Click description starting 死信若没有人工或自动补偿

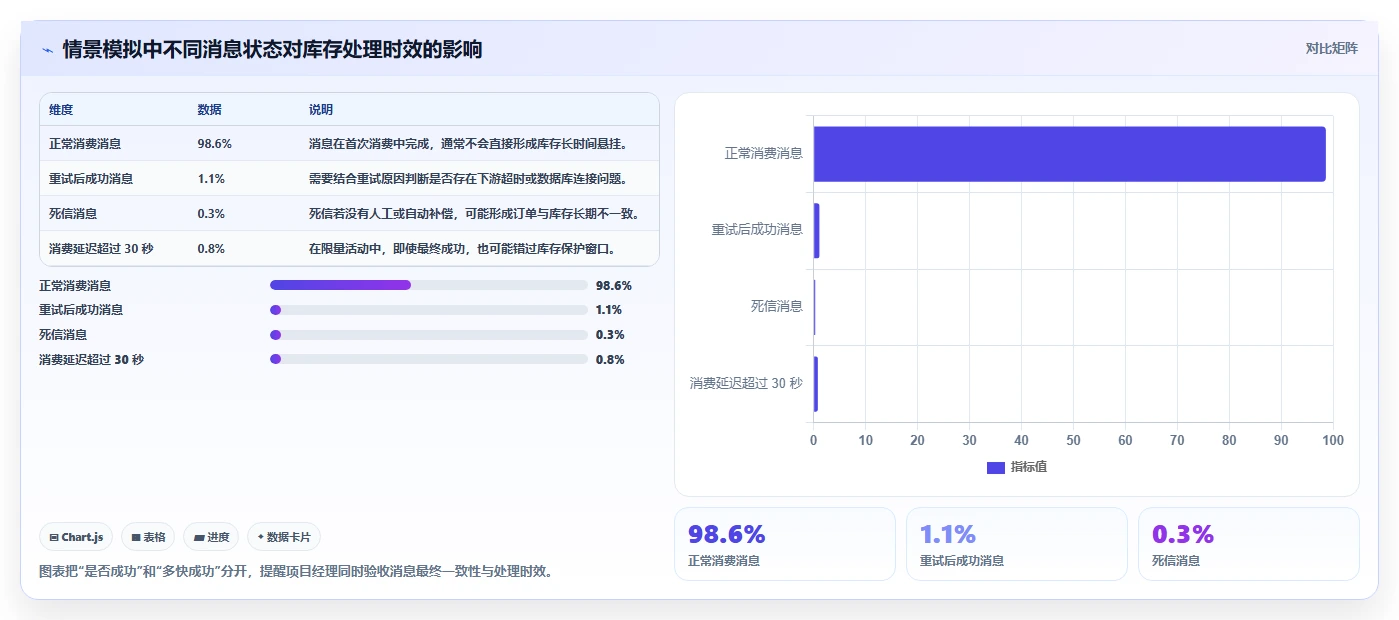pyautogui.click(x=474, y=214)
